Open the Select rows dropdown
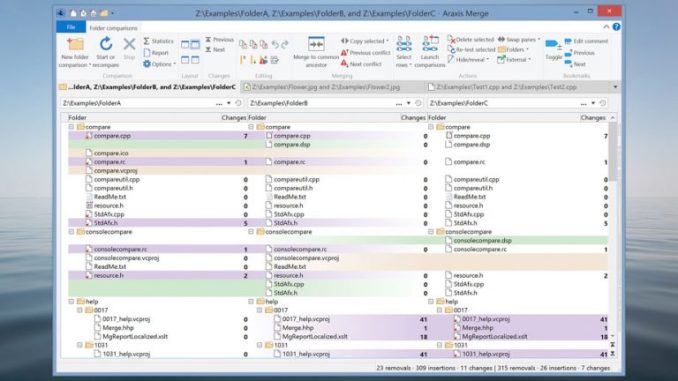 tap(404, 52)
